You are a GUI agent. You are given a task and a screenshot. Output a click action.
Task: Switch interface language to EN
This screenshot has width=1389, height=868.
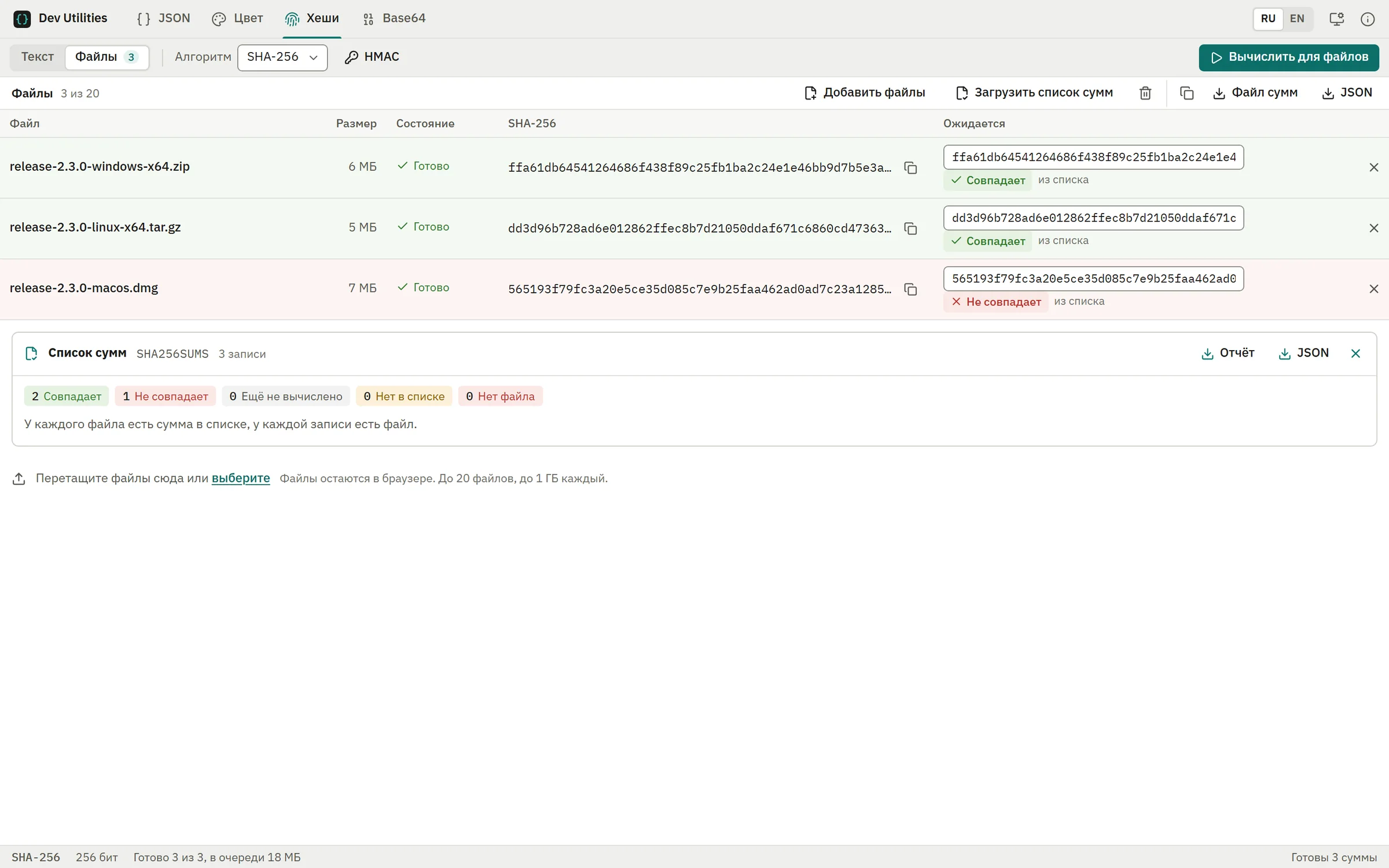click(1297, 19)
